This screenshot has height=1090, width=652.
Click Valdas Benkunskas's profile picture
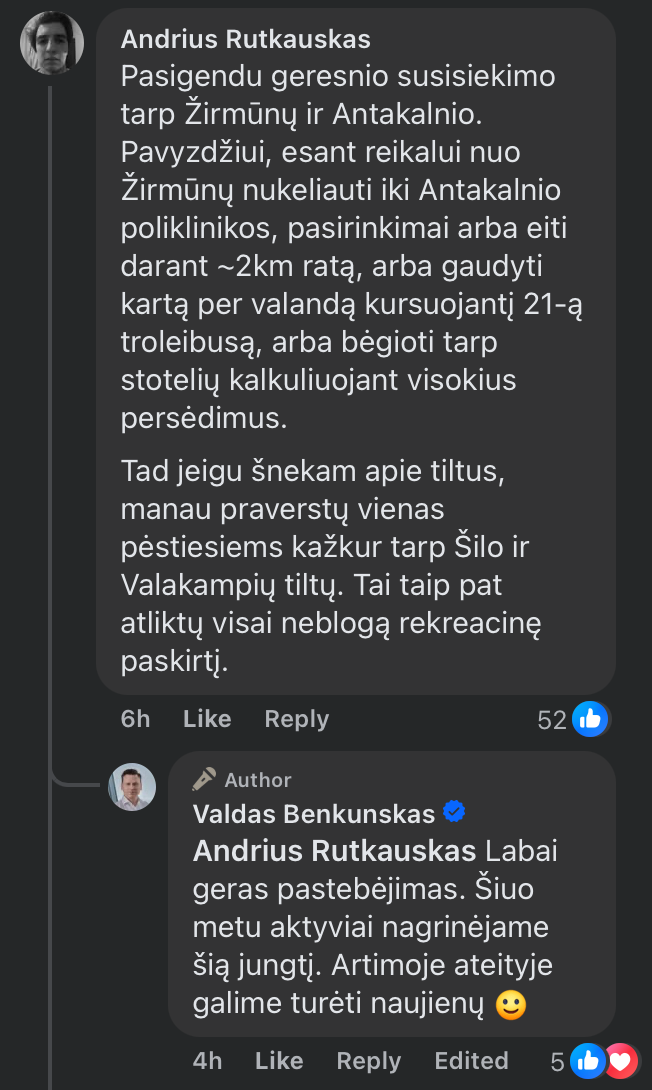click(x=132, y=787)
